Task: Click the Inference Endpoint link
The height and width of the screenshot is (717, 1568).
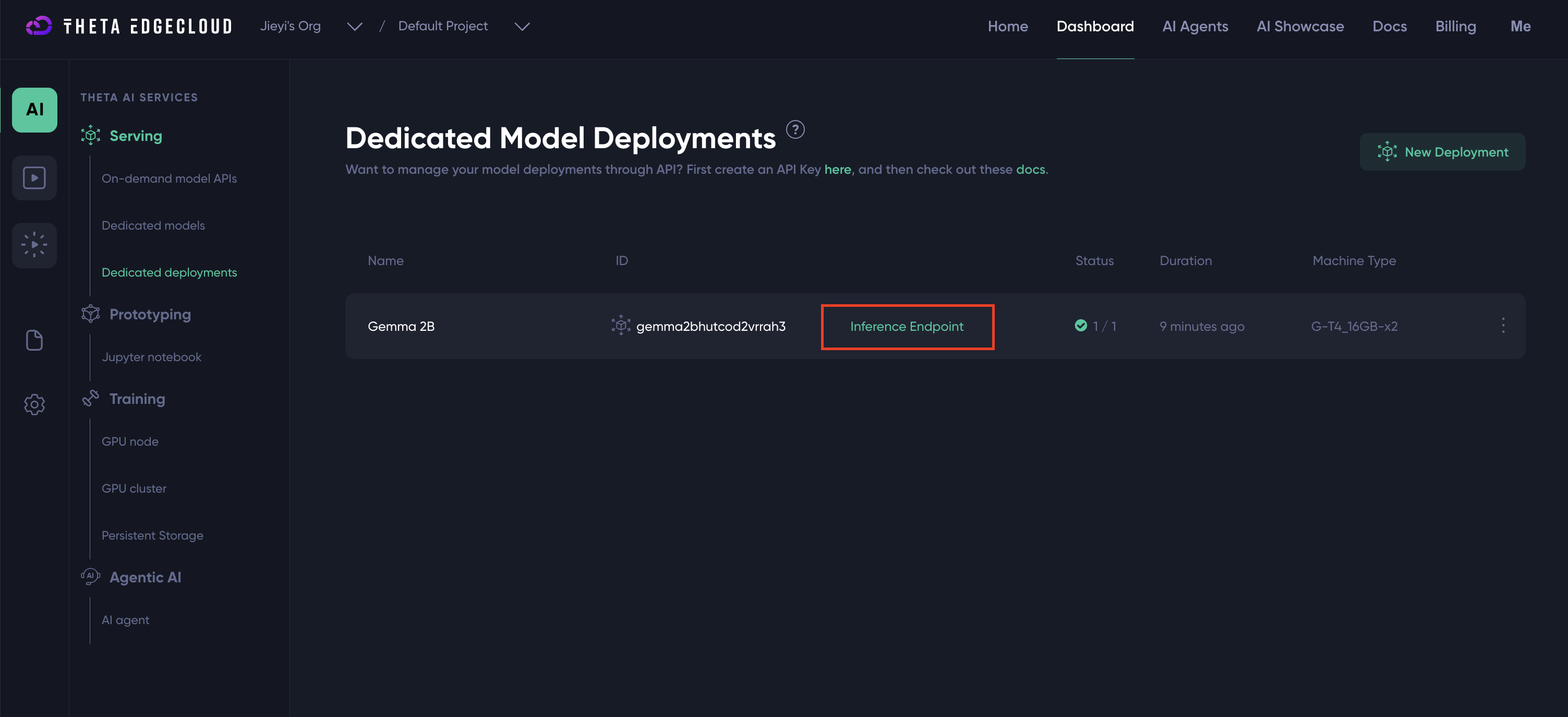Action: (907, 327)
